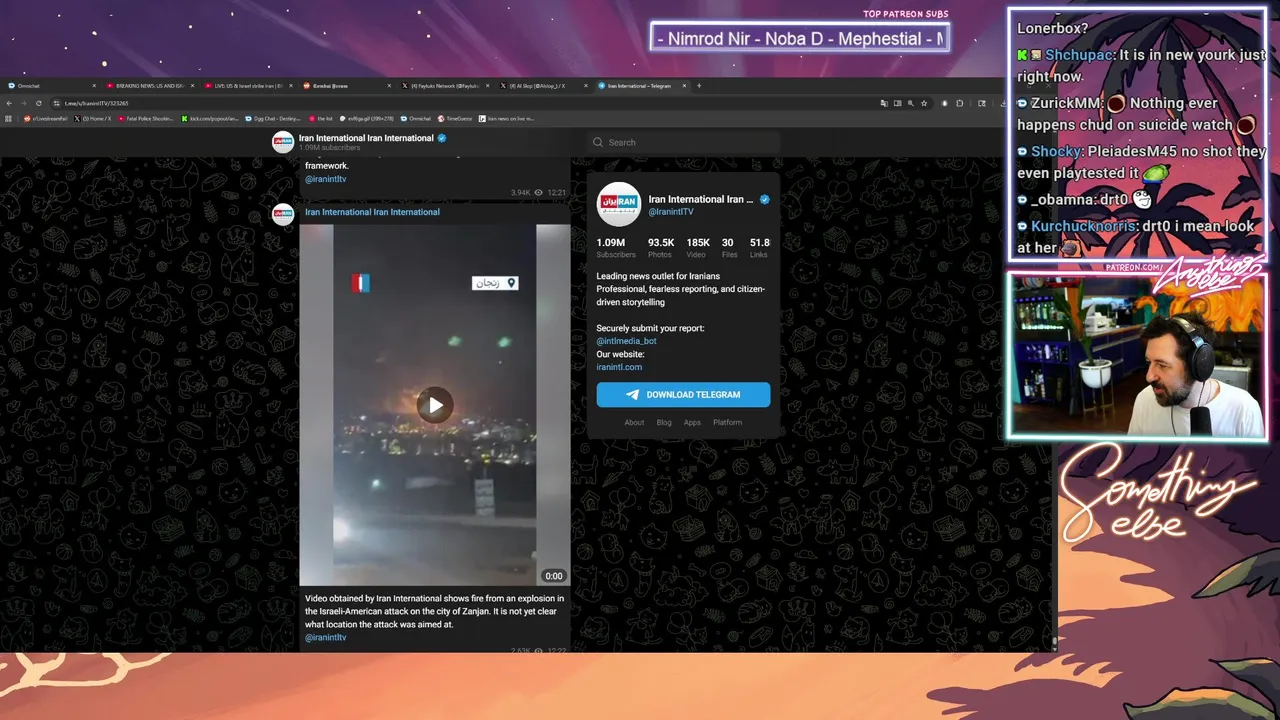Click the views eye icon on the 12:21 post
1280x720 pixels.
tap(538, 192)
